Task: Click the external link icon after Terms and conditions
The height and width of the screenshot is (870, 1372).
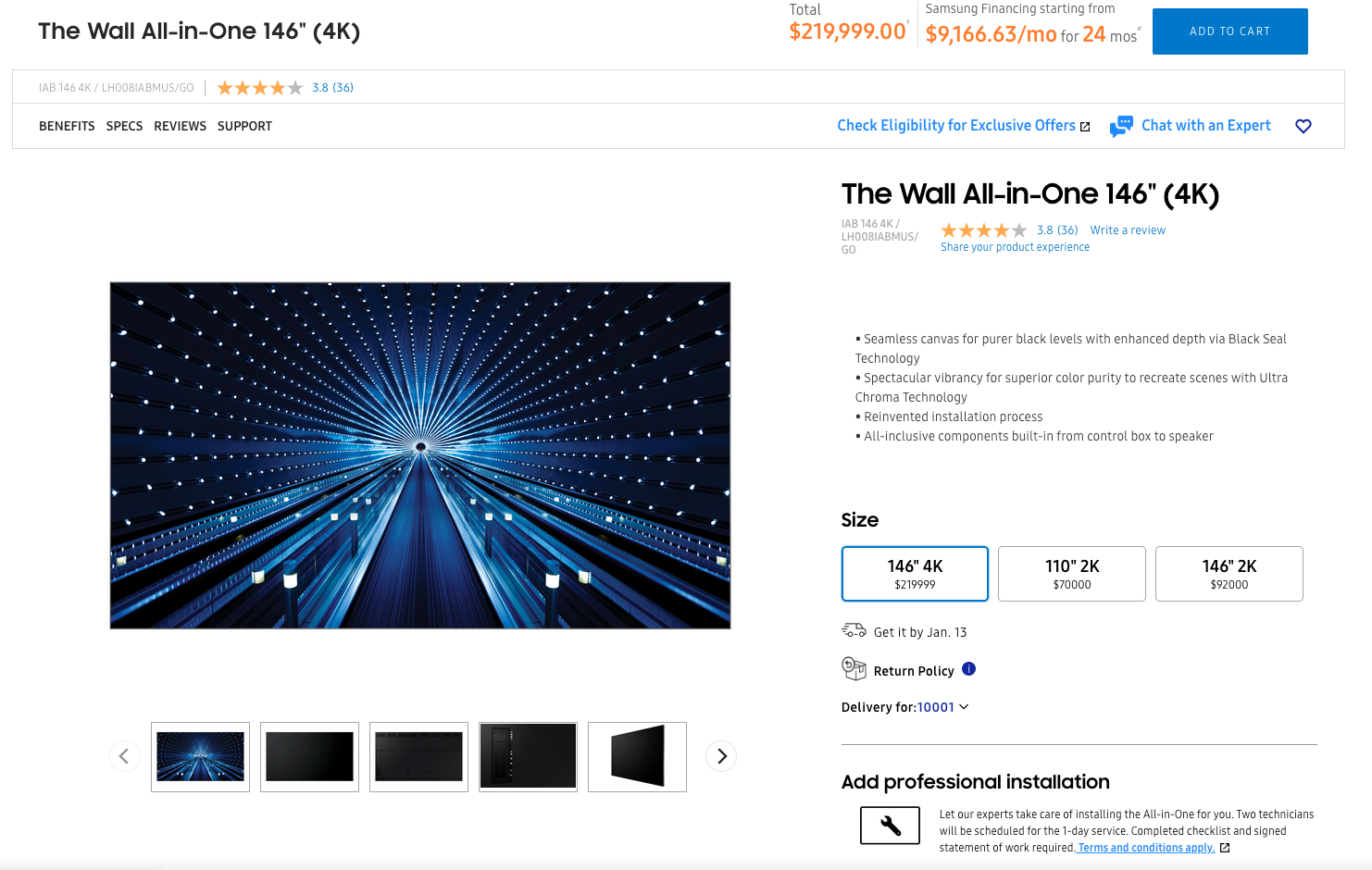Action: click(x=1225, y=847)
